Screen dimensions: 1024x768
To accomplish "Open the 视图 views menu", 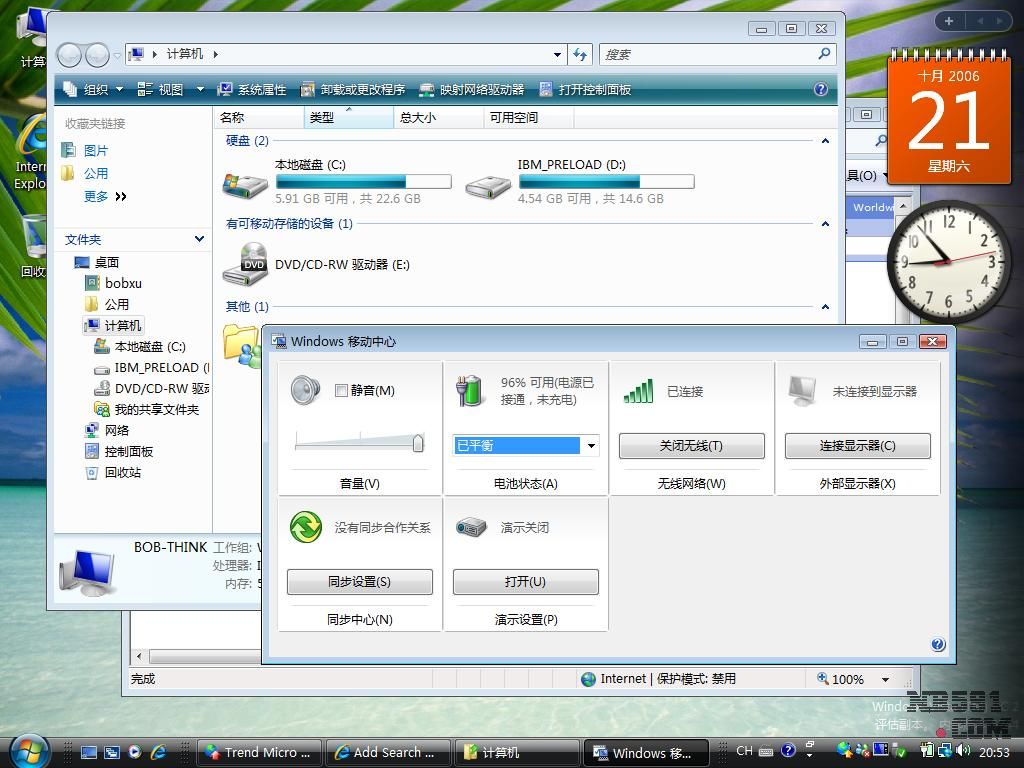I will (170, 89).
